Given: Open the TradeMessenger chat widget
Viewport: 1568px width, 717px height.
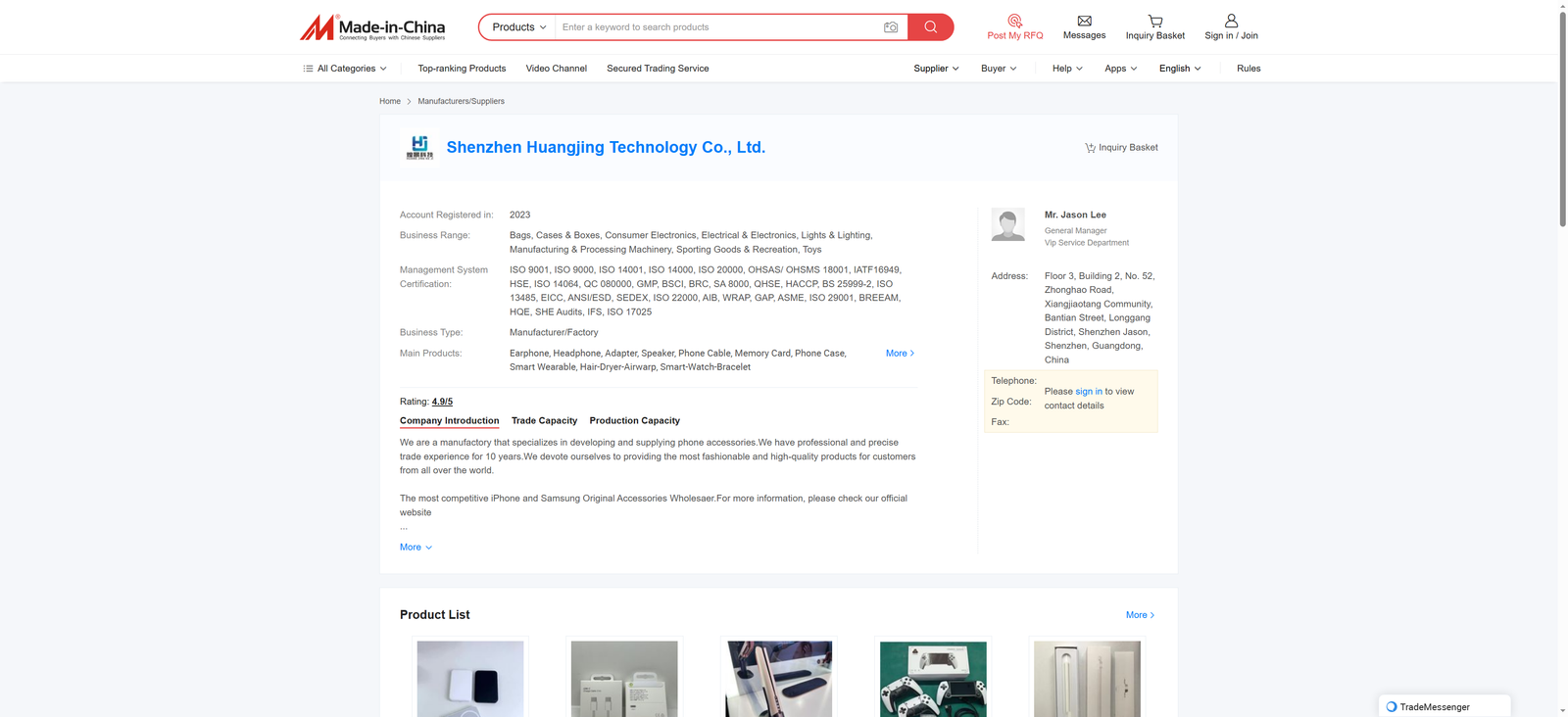Looking at the screenshot, I should [x=1444, y=706].
